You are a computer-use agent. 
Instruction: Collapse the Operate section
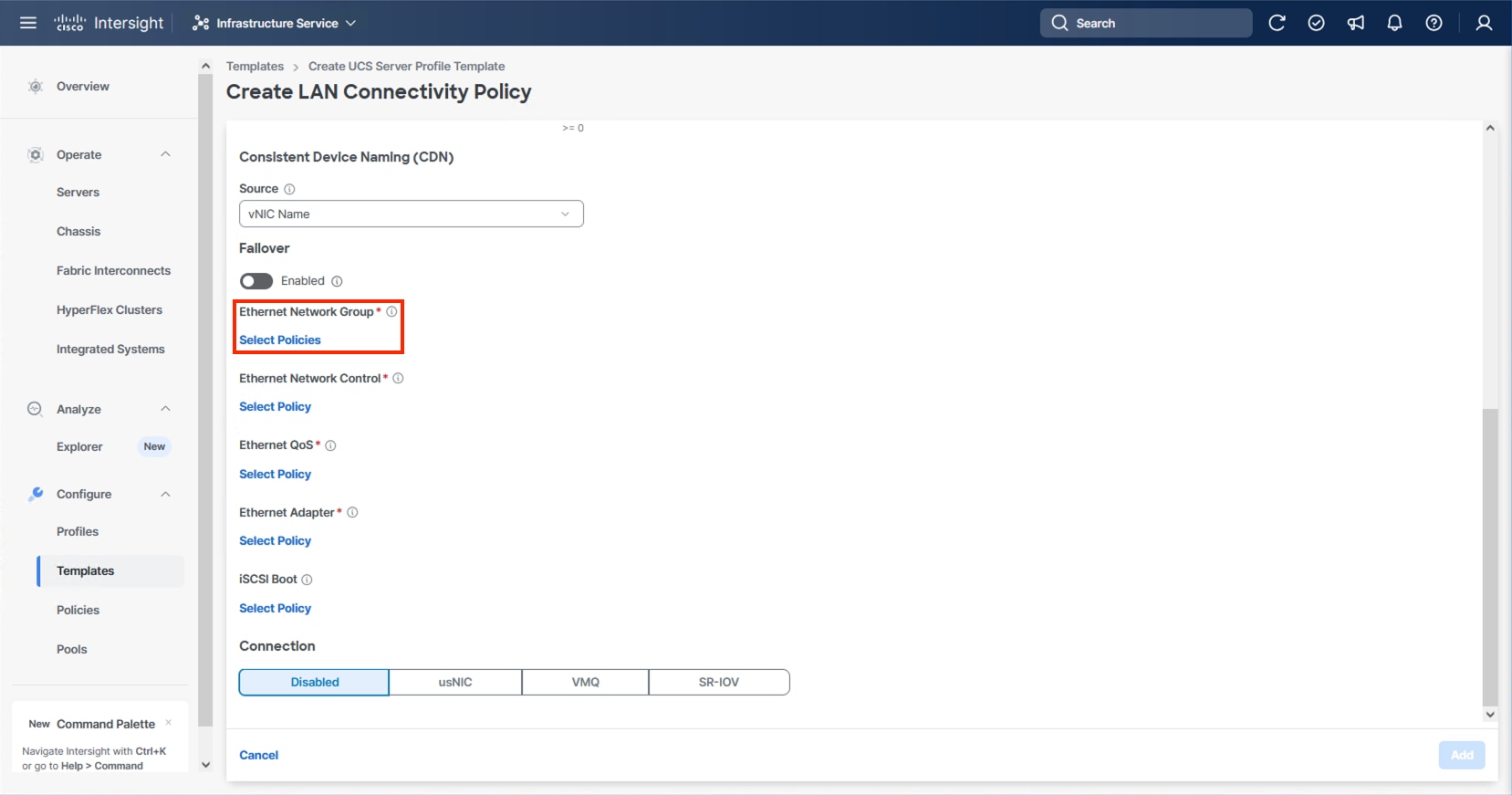pos(165,154)
